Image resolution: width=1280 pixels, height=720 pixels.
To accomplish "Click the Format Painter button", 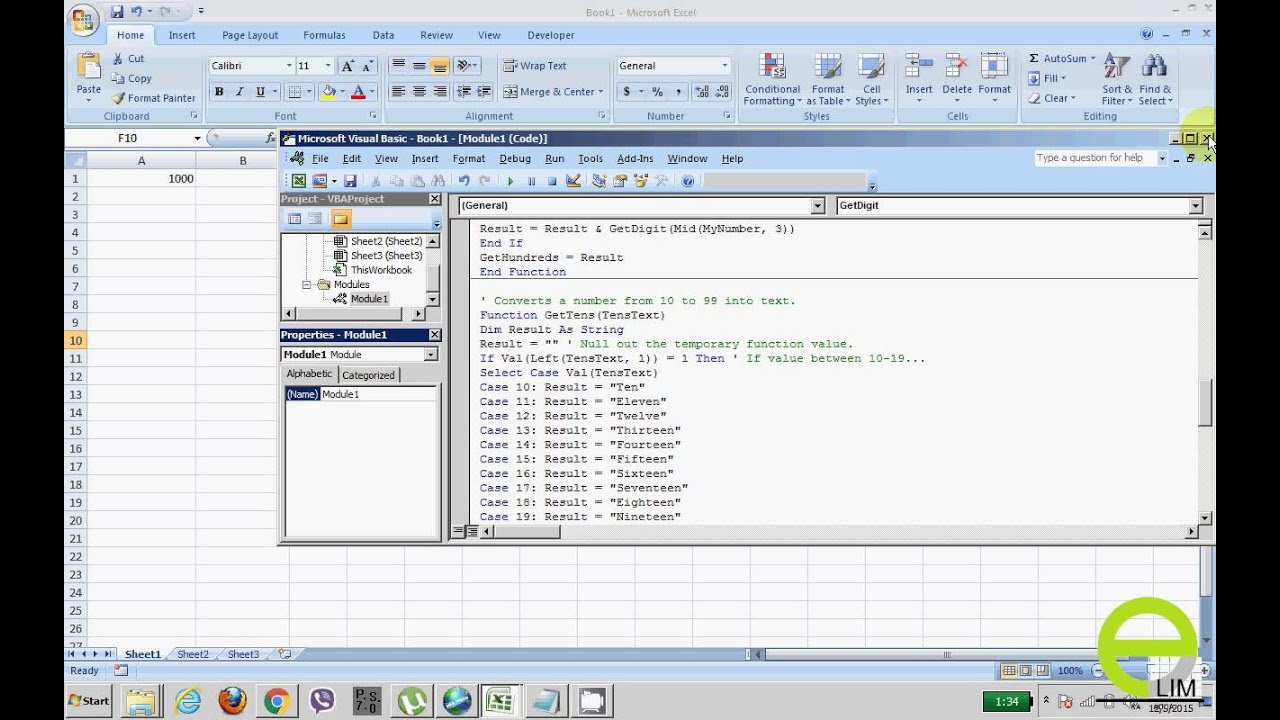I will [153, 98].
